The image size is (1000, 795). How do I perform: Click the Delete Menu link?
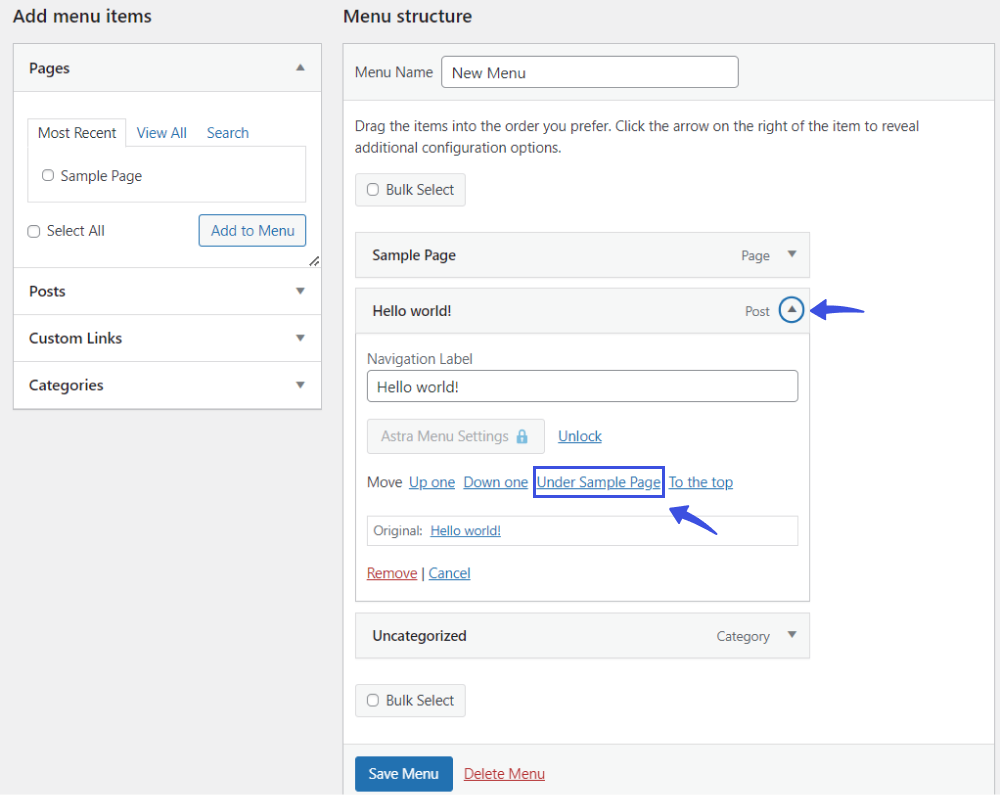coord(504,774)
